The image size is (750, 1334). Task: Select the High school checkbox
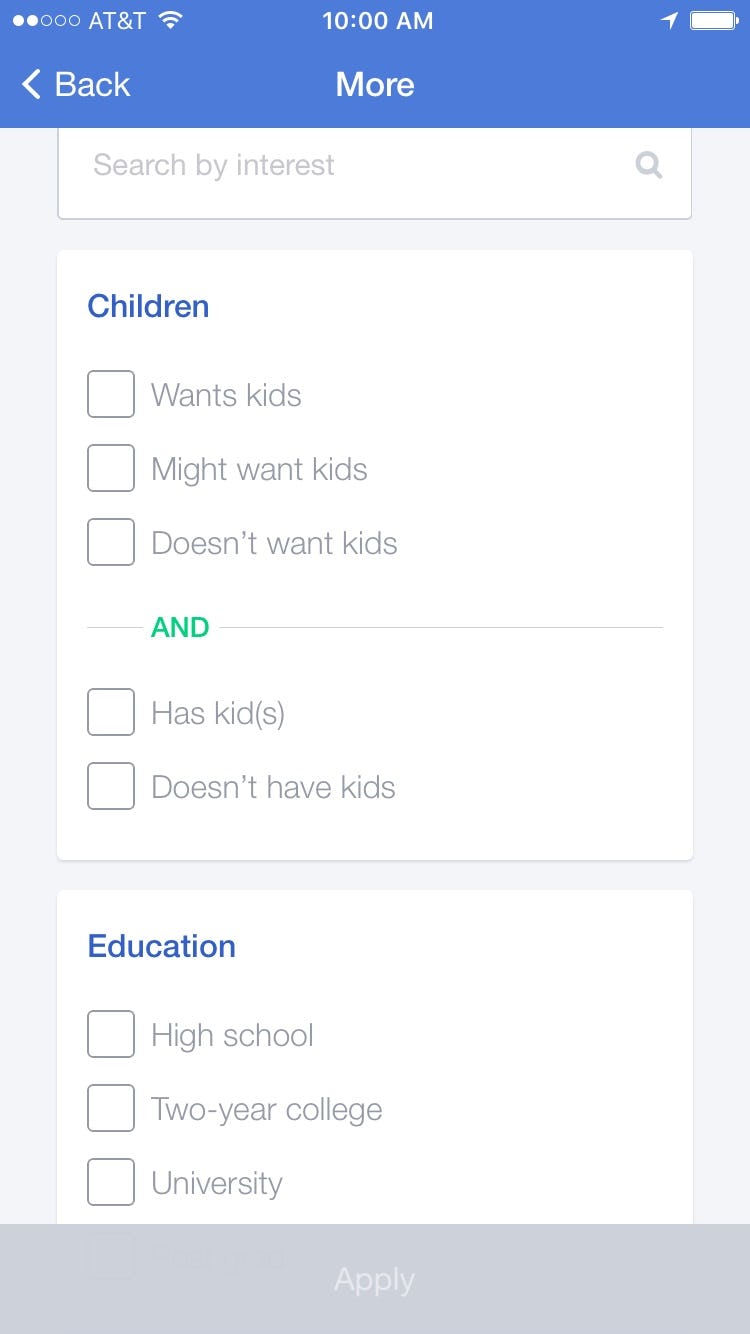tap(111, 1034)
